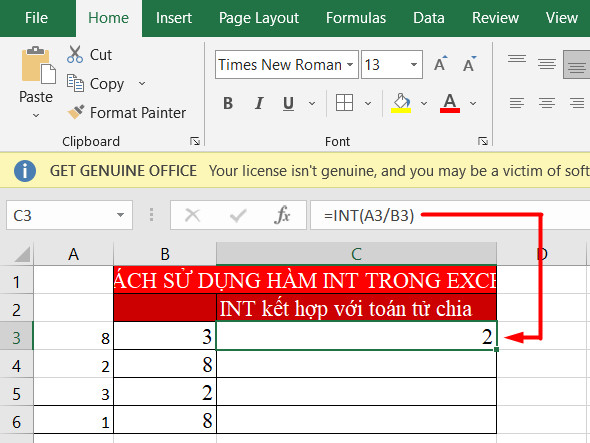
Task: Apply cell borders icon
Action: pos(344,103)
